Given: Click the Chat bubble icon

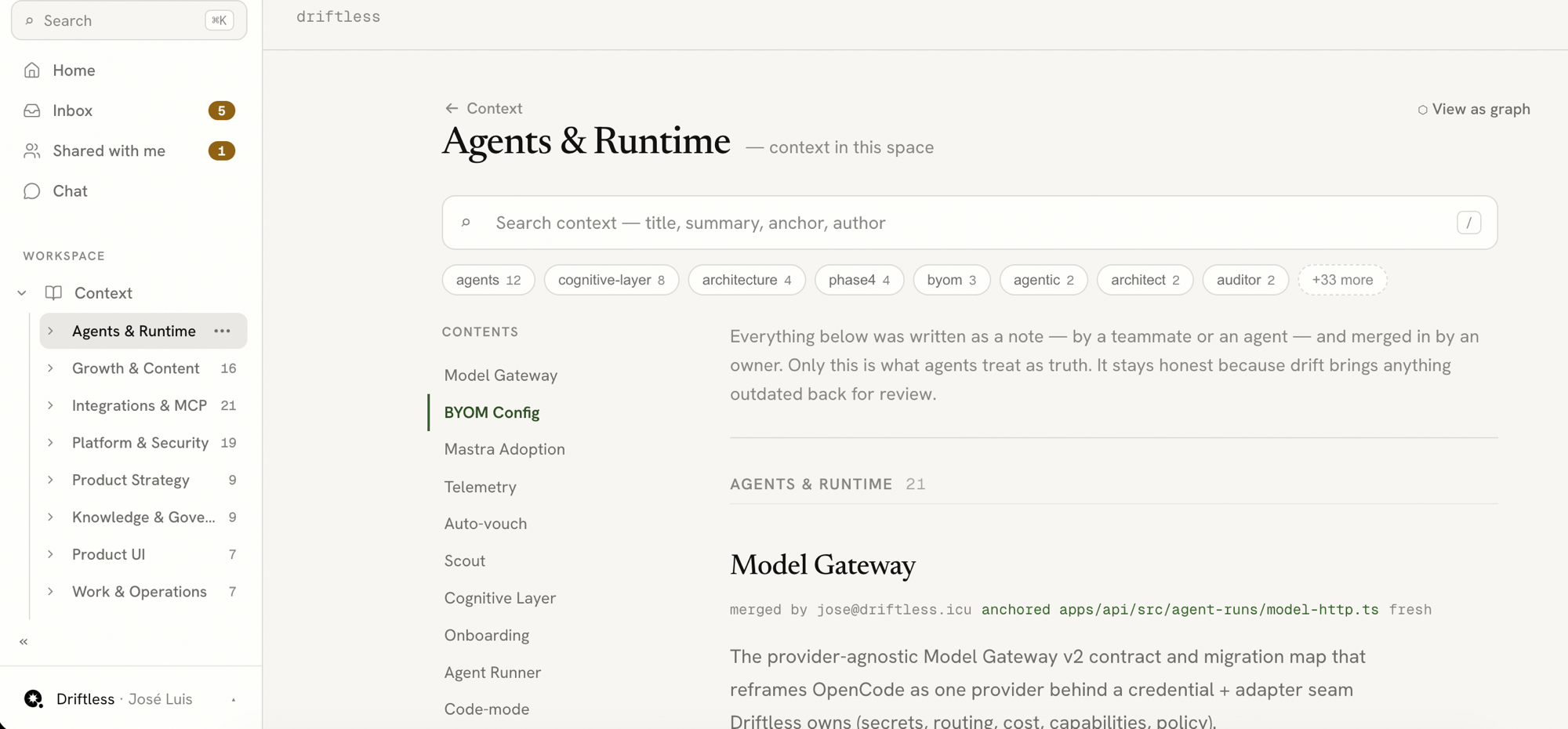Looking at the screenshot, I should pyautogui.click(x=32, y=191).
